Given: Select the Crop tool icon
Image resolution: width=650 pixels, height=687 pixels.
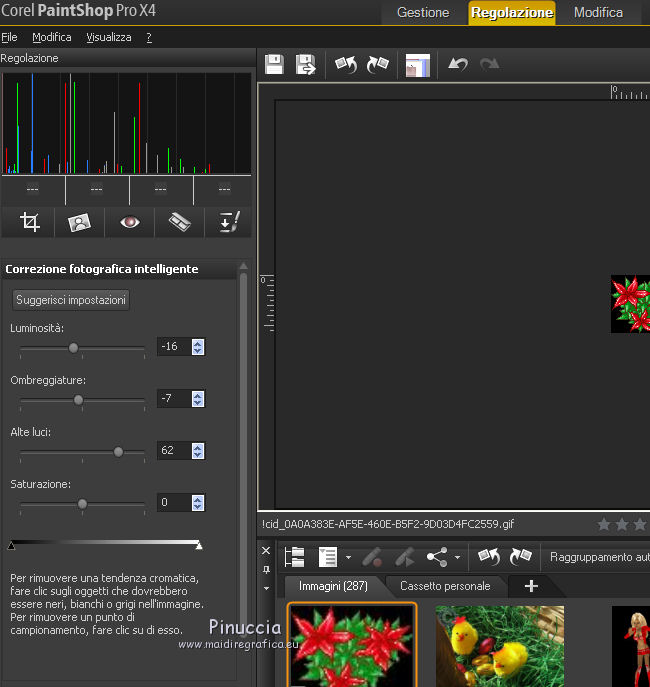Looking at the screenshot, I should [x=30, y=222].
